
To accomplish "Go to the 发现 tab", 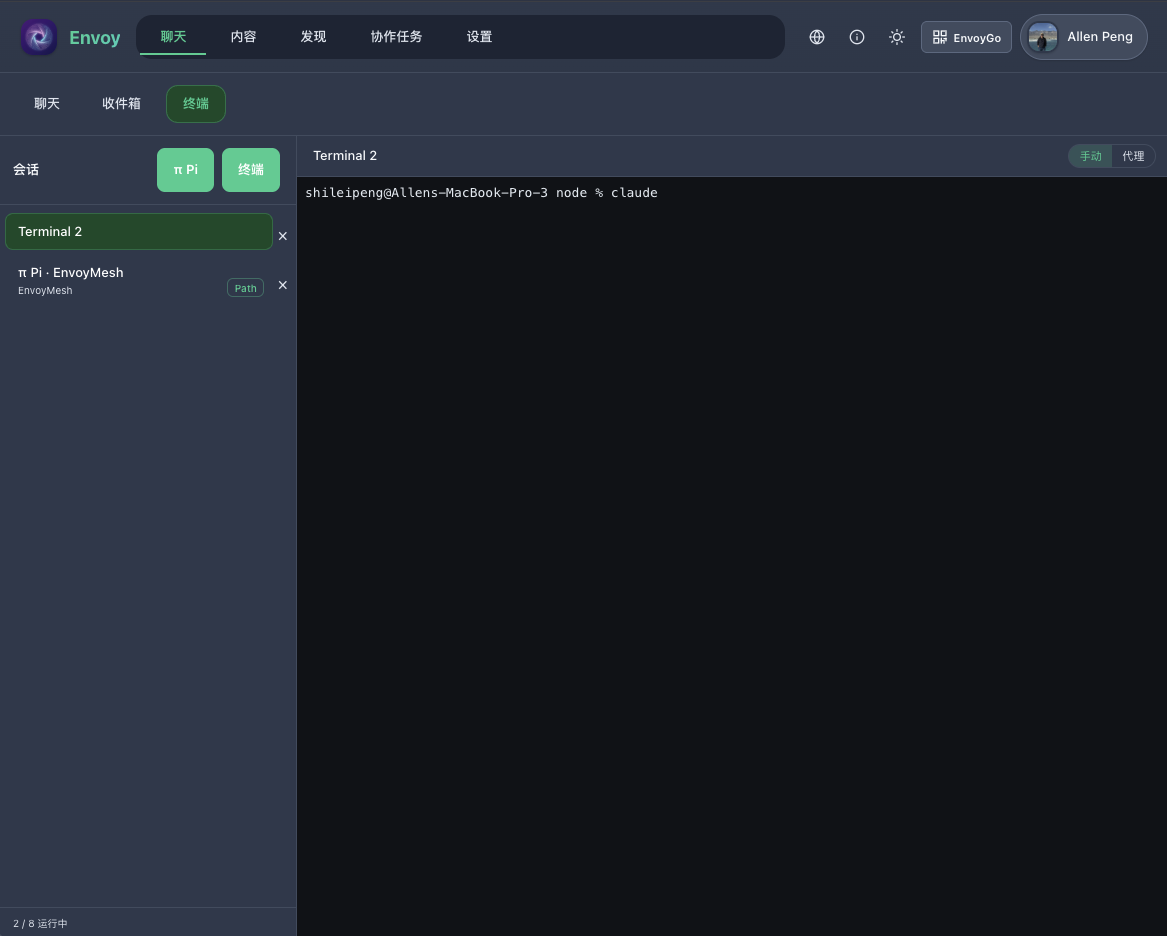I will coord(313,37).
